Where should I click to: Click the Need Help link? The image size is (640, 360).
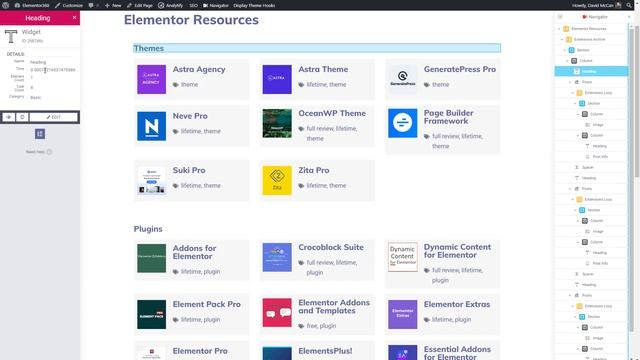tap(38, 152)
